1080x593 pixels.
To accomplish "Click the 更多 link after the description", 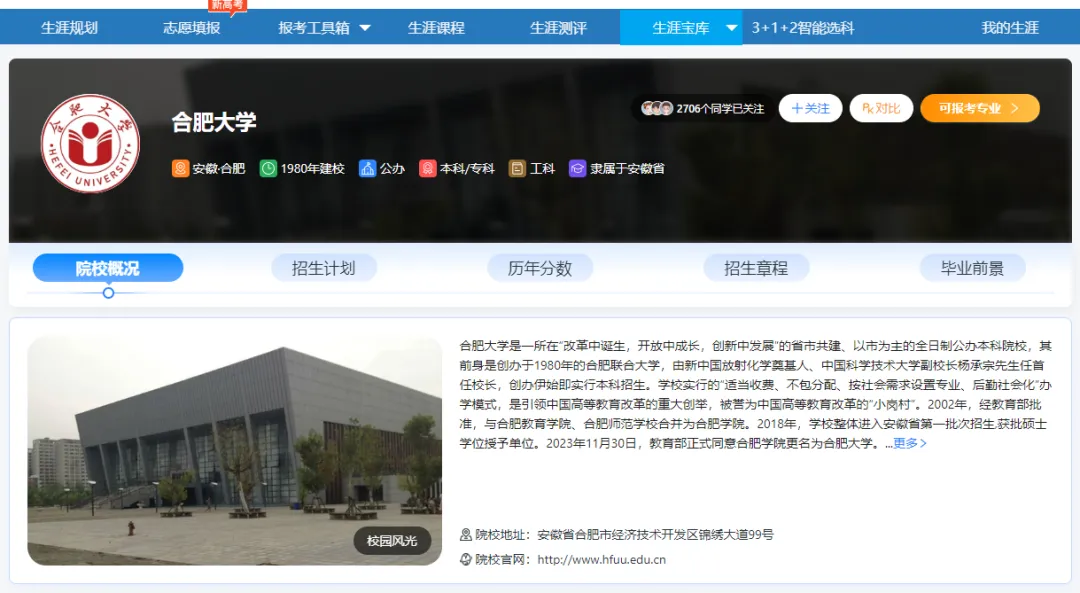I will (910, 444).
